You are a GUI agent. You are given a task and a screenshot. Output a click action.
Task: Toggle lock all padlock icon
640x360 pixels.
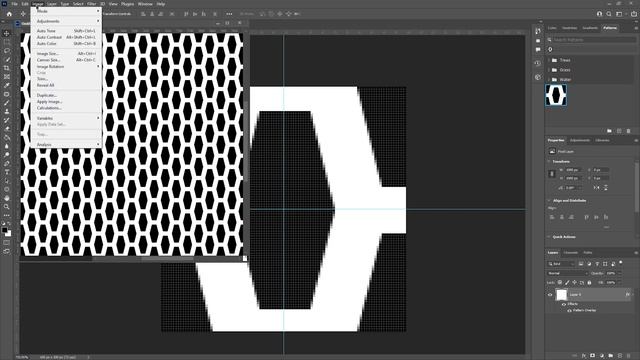point(589,282)
